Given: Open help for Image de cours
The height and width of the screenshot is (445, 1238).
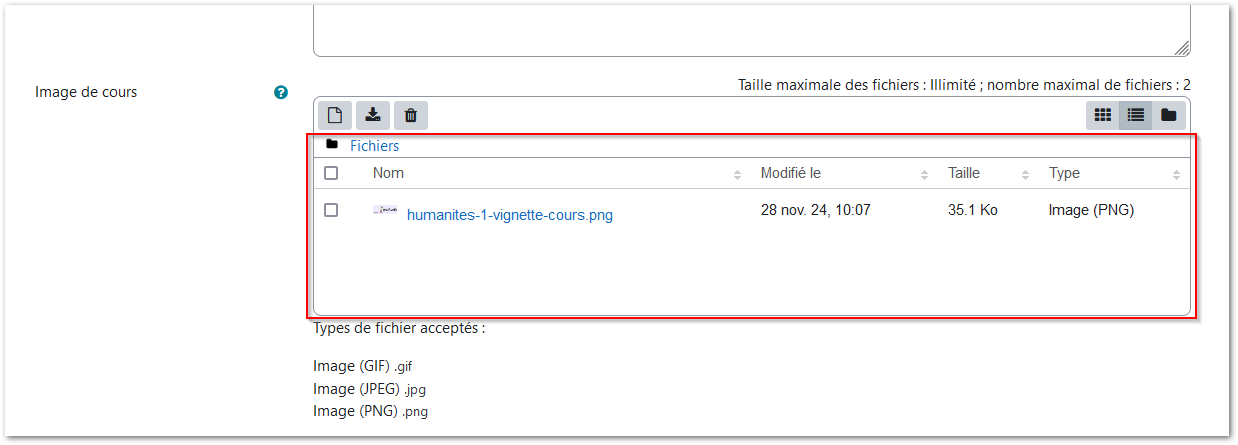Looking at the screenshot, I should coord(281,92).
